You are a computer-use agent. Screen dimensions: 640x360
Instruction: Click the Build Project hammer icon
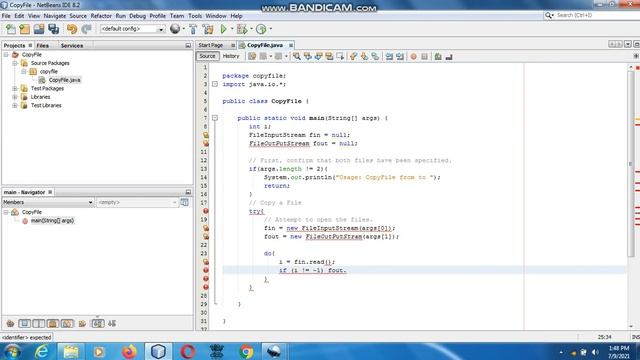(x=193, y=29)
